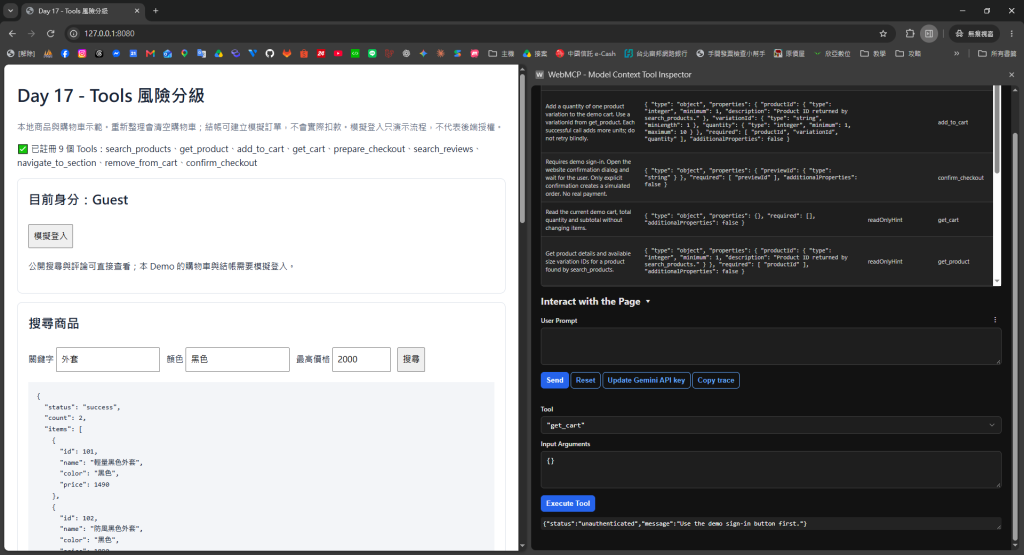1024x555 pixels.
Task: Close the Day 17 - Tools tab
Action: click(x=136, y=10)
